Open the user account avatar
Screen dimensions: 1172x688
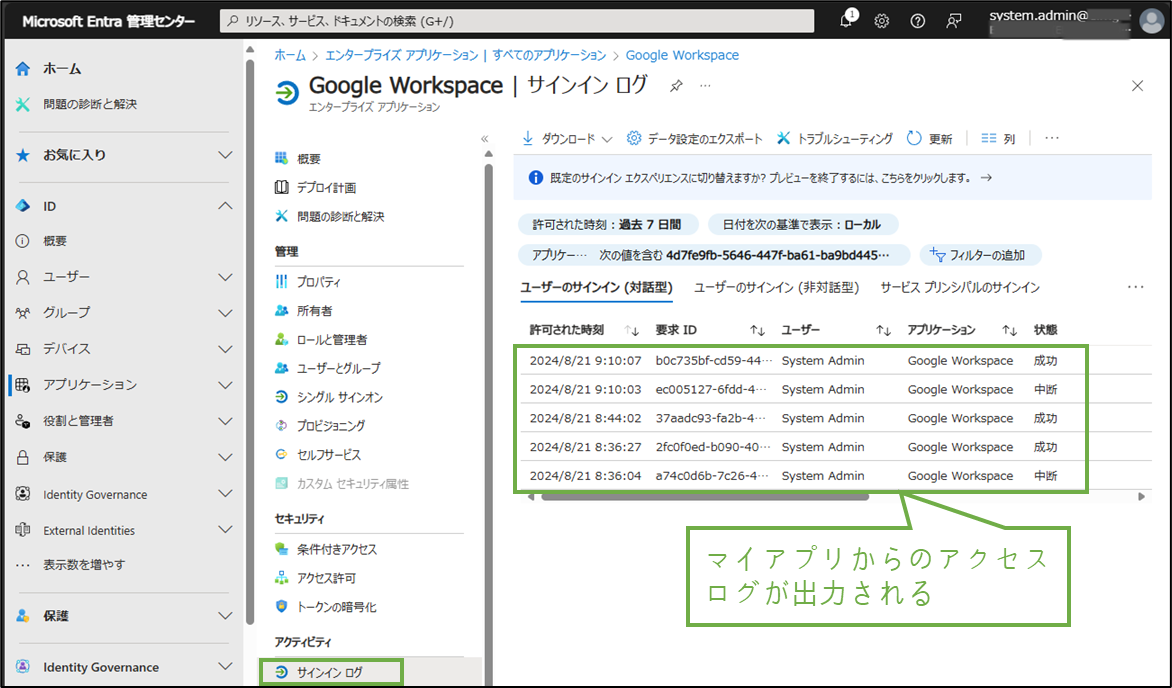1152,21
